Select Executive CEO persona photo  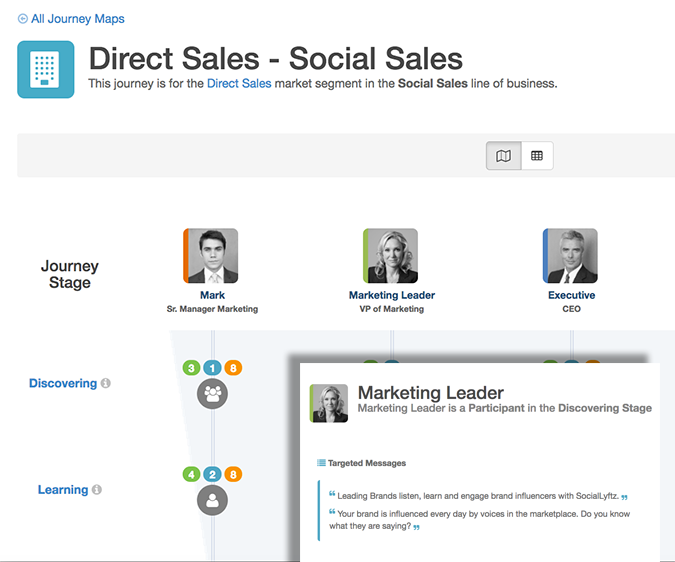point(572,256)
